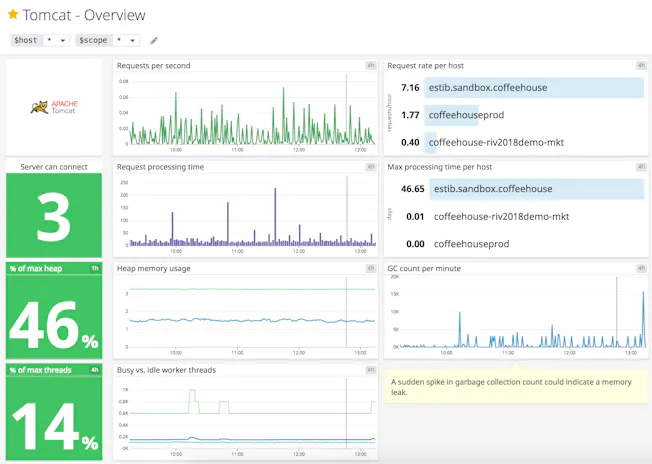
Task: Click the 4h badge on % of max threads
Action: coord(95,370)
